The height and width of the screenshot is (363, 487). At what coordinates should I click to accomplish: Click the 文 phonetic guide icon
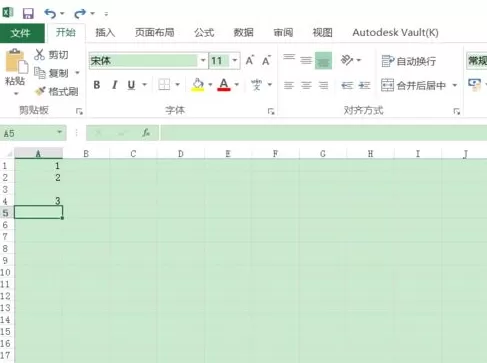pyautogui.click(x=257, y=85)
